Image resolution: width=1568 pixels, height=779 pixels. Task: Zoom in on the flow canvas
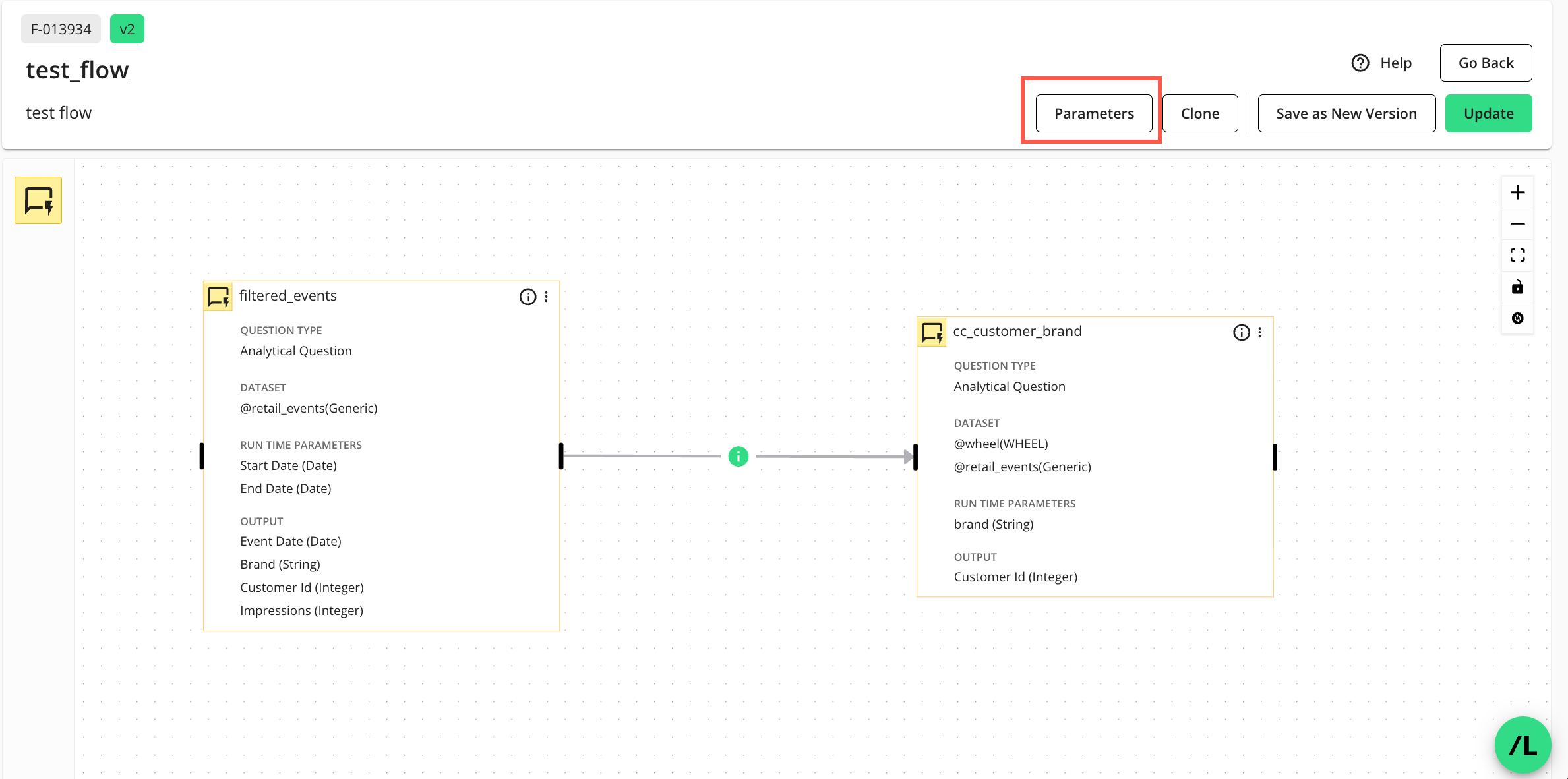coord(1517,192)
